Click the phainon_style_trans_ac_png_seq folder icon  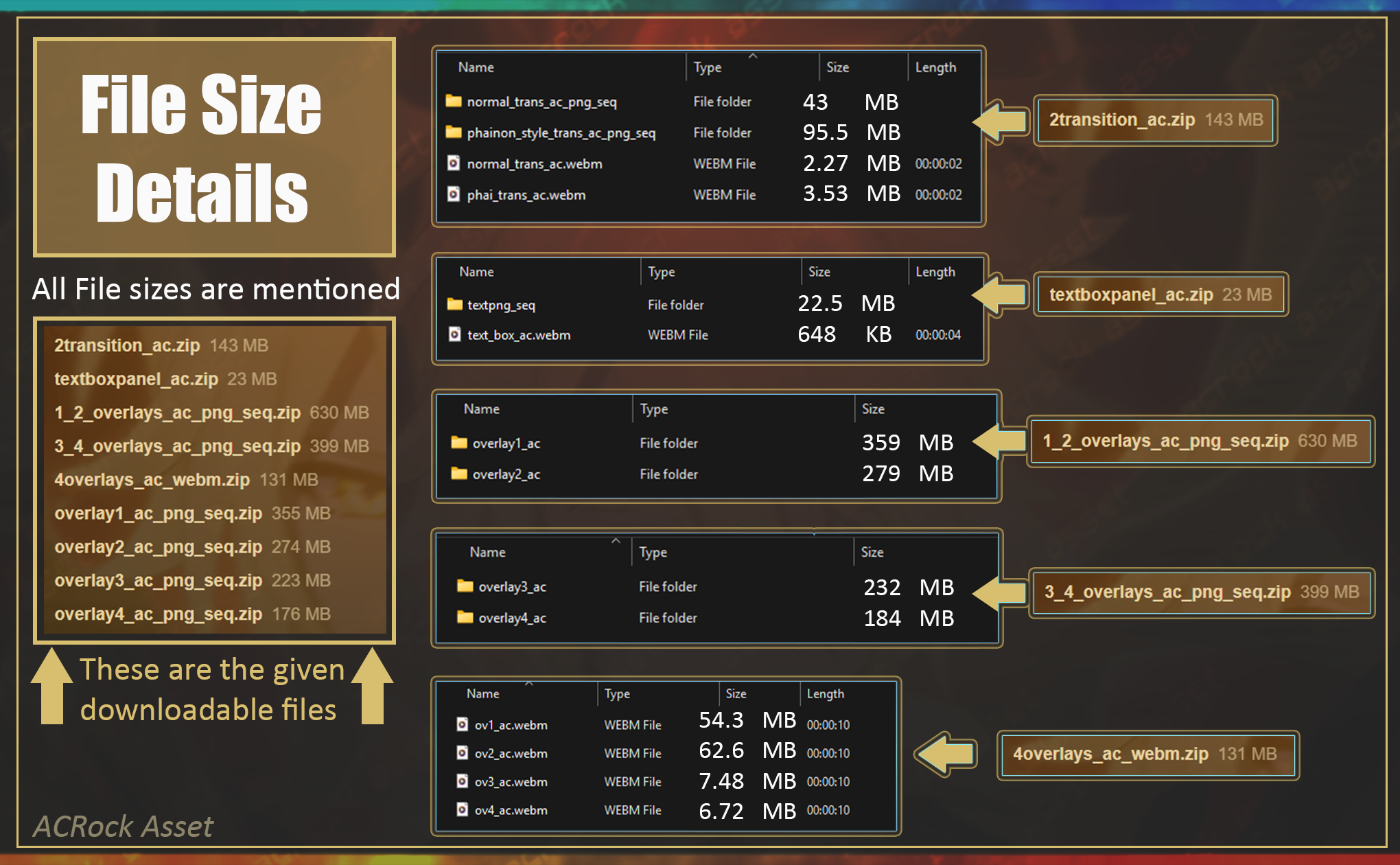coord(454,132)
